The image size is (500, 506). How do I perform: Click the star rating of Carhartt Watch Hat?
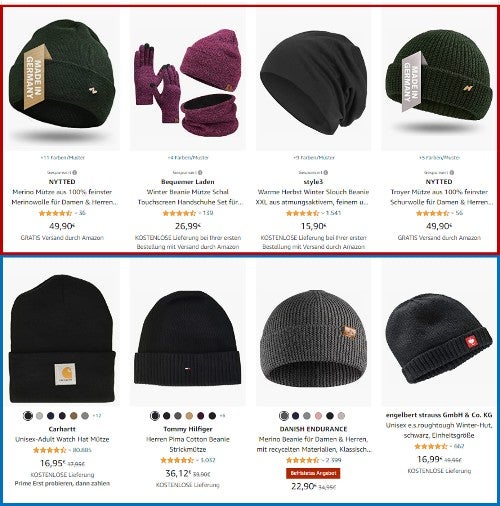[x=50, y=450]
